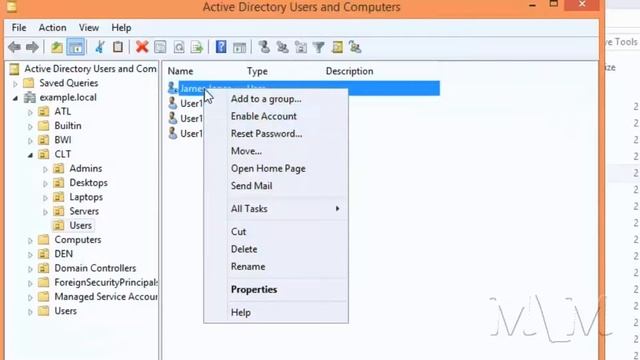Expand the Laptops OU under CLT
This screenshot has width=640, height=360.
pyautogui.click(x=45, y=198)
